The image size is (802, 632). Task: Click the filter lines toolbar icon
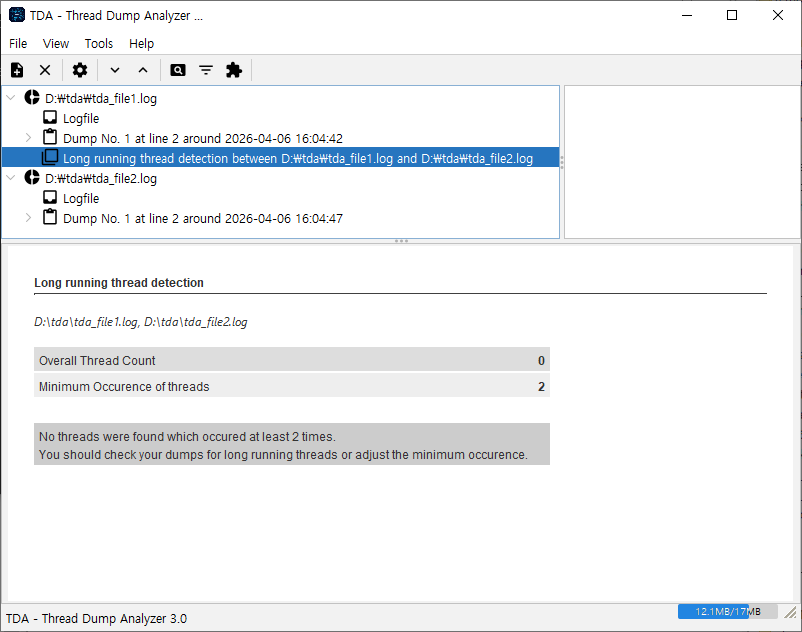click(x=206, y=70)
